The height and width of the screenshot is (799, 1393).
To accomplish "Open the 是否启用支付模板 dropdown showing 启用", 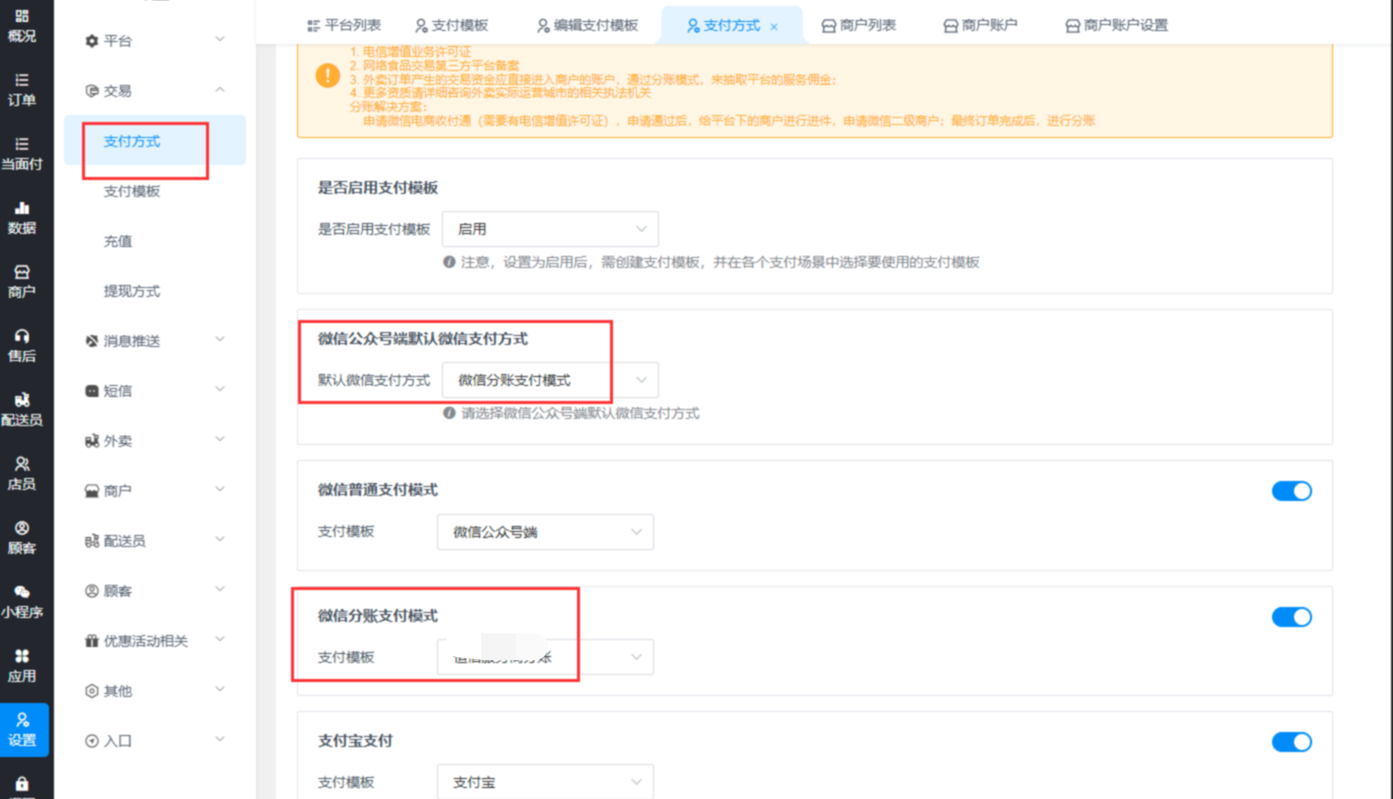I will click(550, 229).
